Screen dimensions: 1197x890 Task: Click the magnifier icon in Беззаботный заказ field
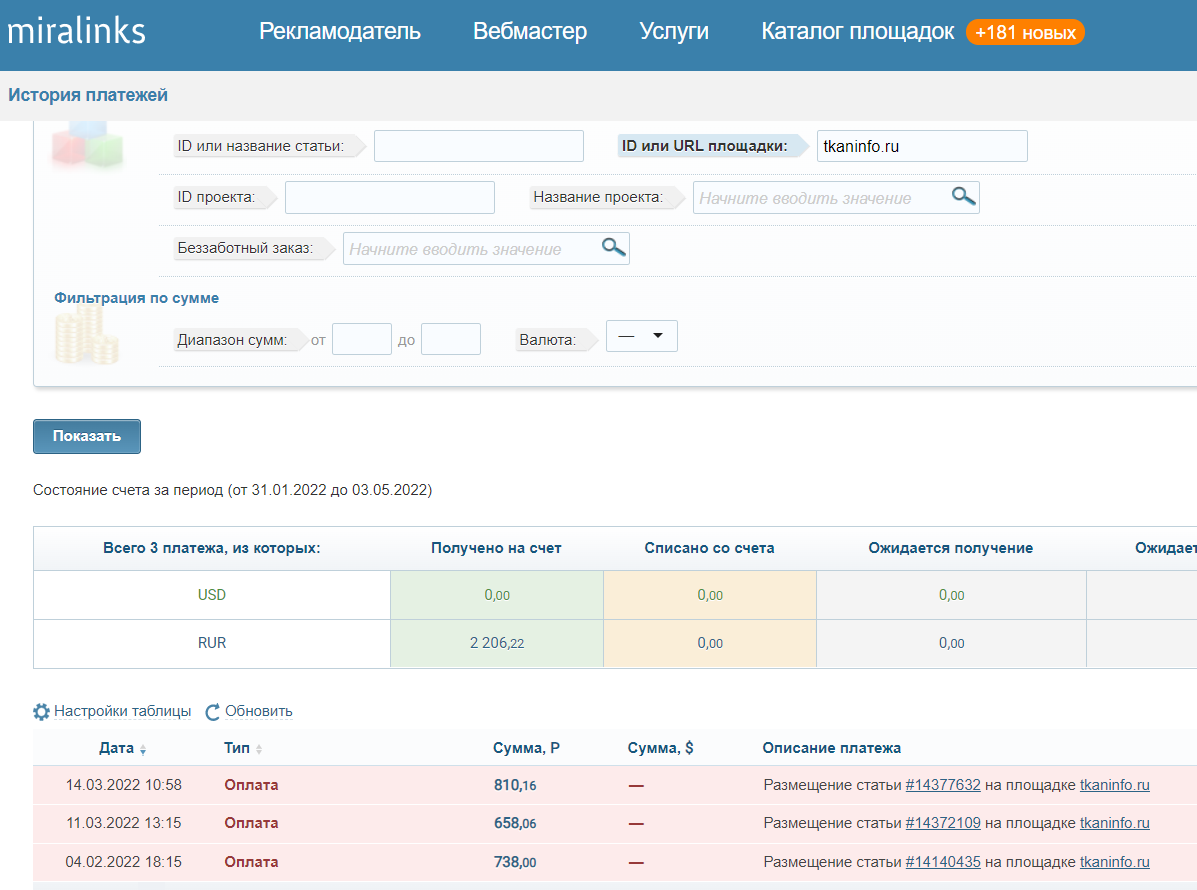tap(613, 247)
